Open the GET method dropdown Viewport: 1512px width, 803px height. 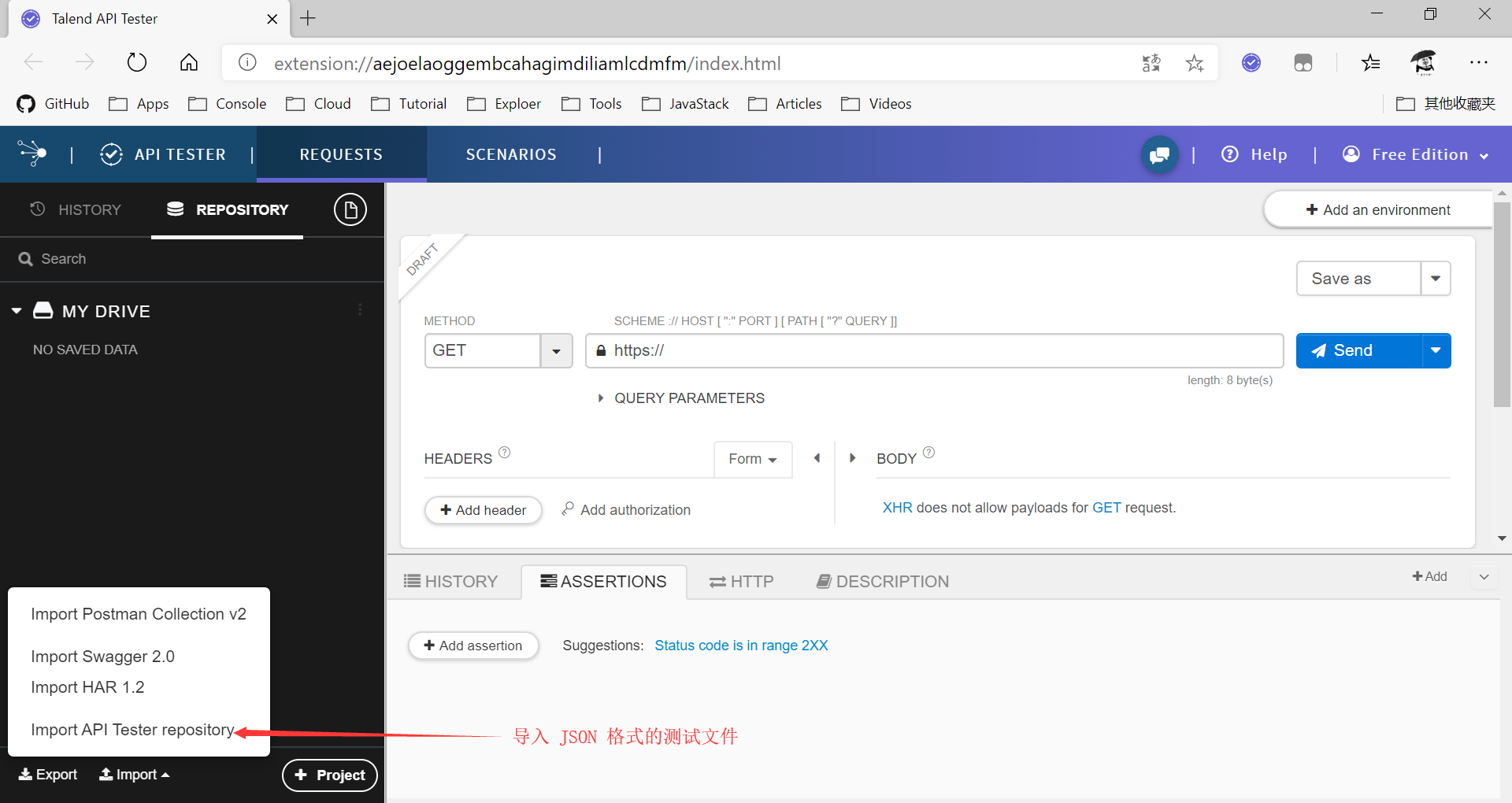[x=557, y=350]
